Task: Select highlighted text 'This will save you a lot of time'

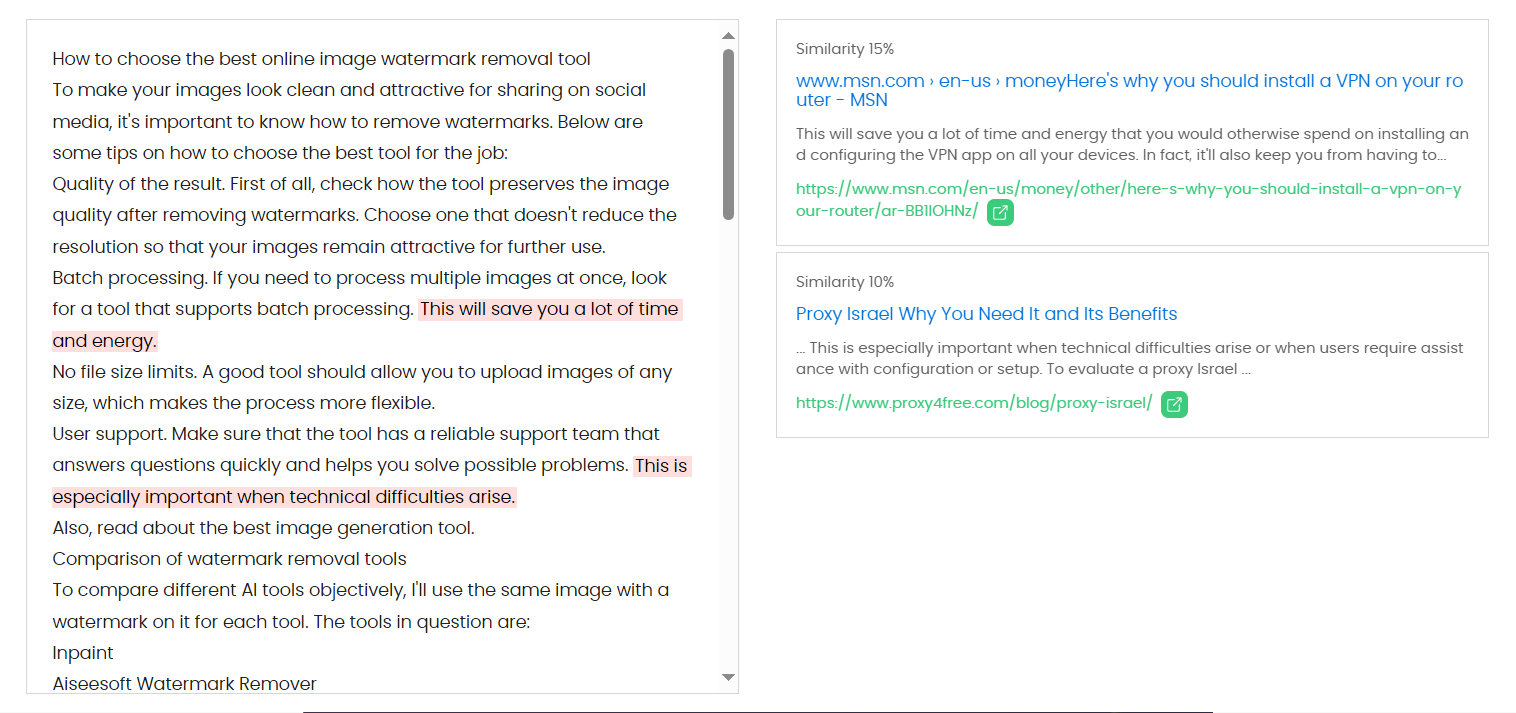Action: click(x=549, y=309)
